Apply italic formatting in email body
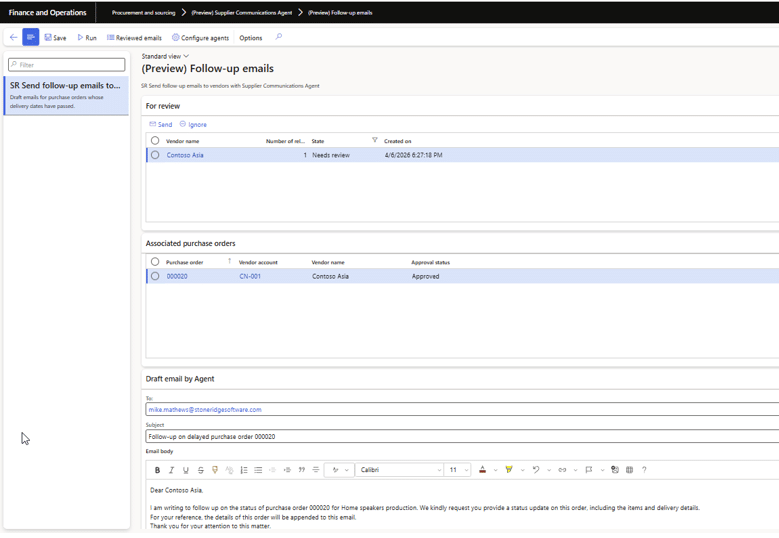The image size is (779, 538). (x=171, y=470)
